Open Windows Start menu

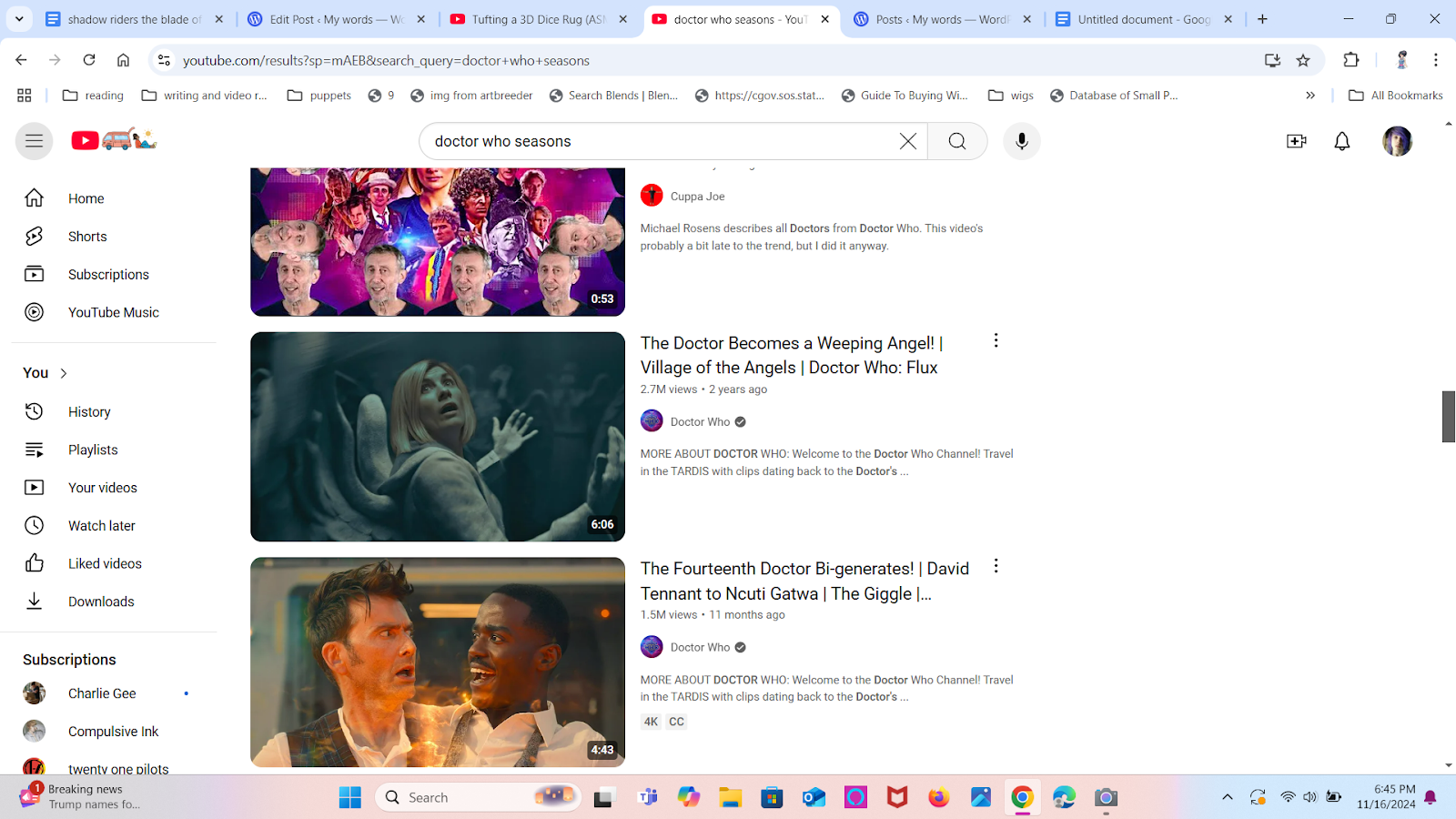point(350,798)
